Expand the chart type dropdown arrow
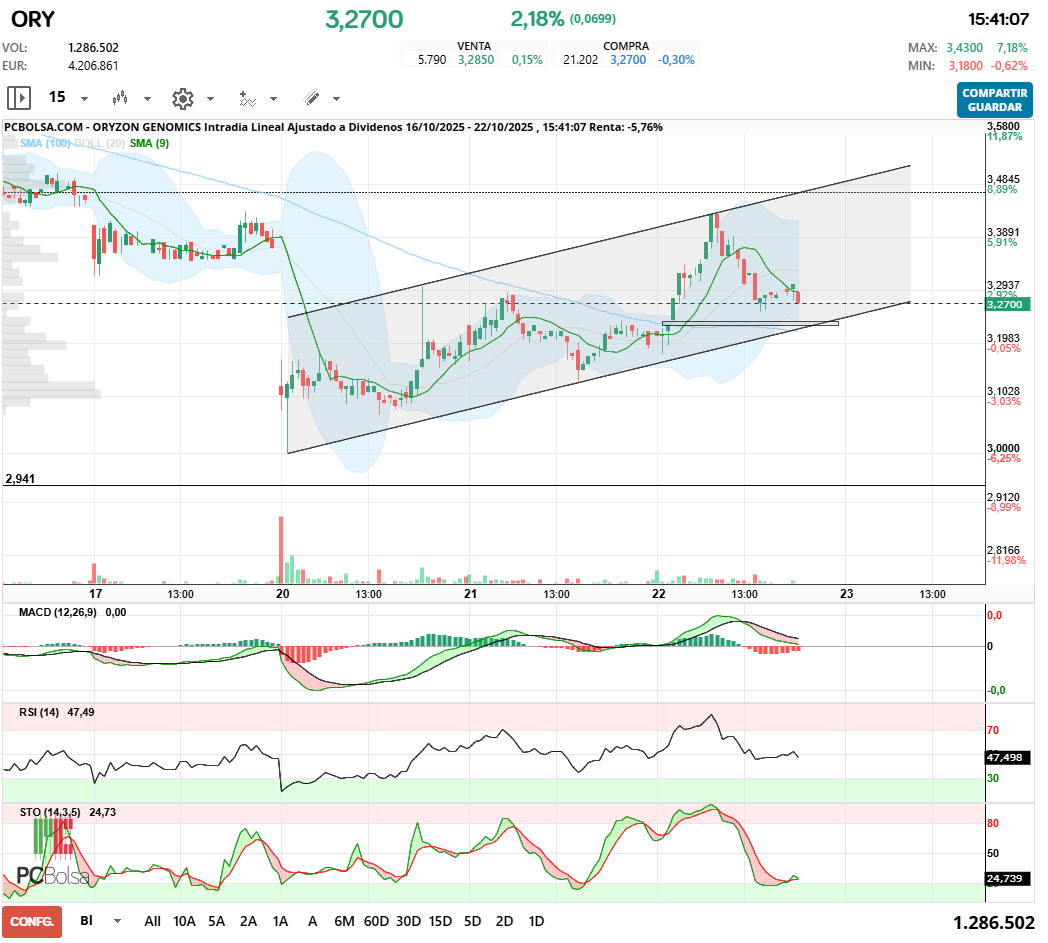 pyautogui.click(x=147, y=99)
